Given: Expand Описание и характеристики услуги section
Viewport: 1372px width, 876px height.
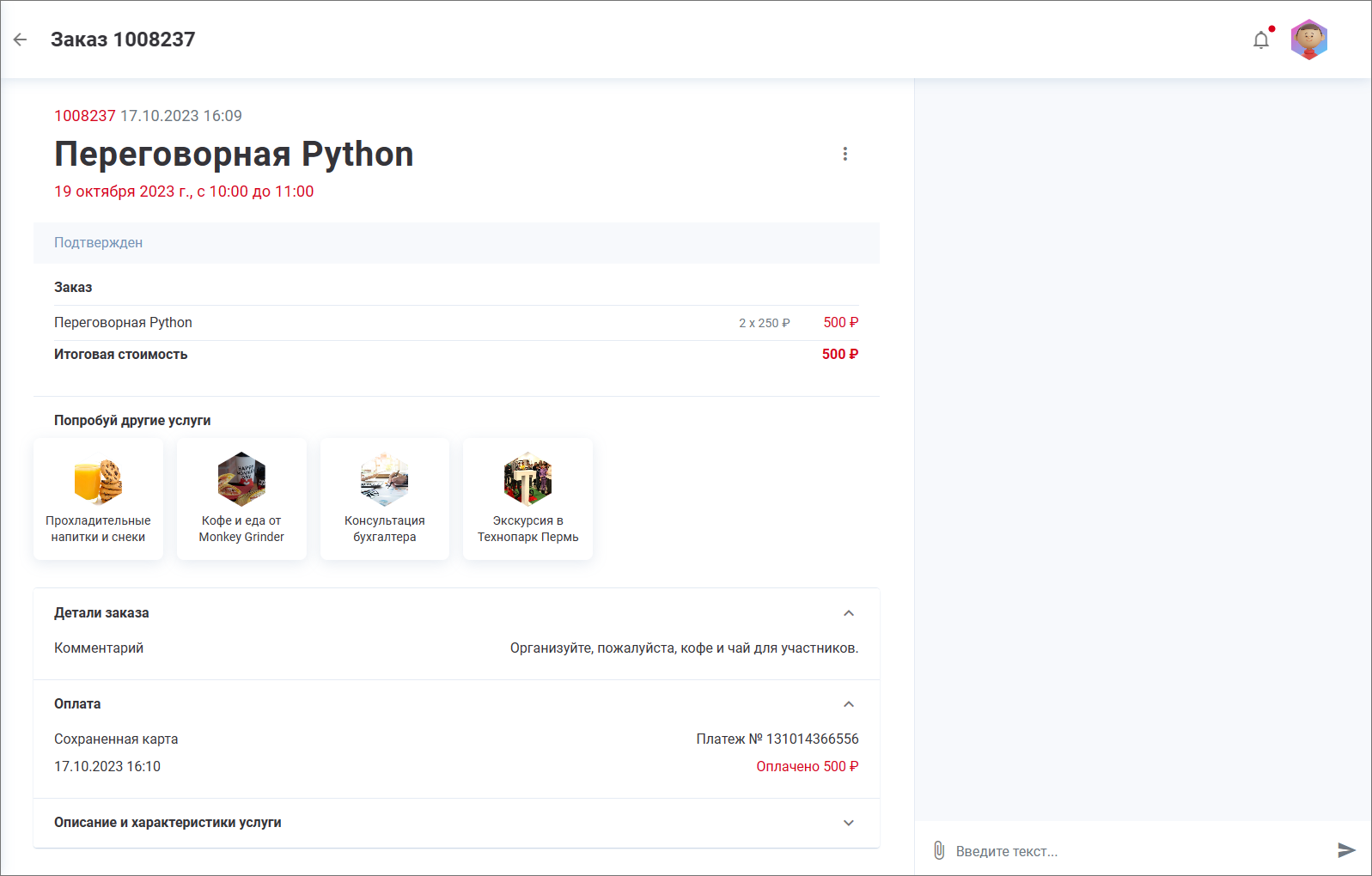Looking at the screenshot, I should coord(848,823).
